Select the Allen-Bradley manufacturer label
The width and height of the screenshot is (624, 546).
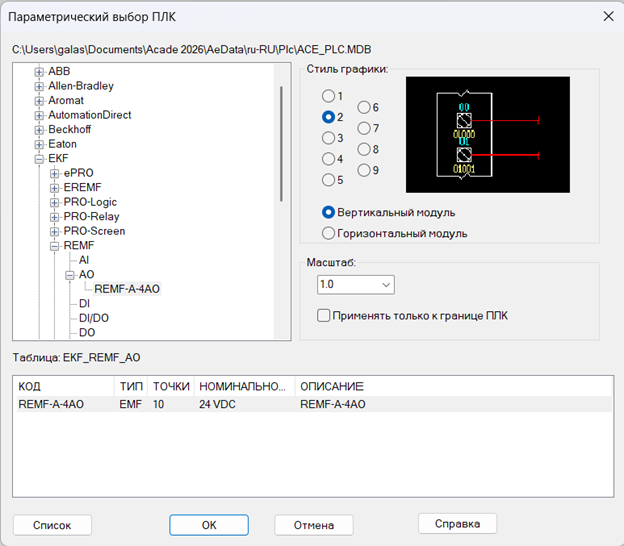[x=81, y=86]
